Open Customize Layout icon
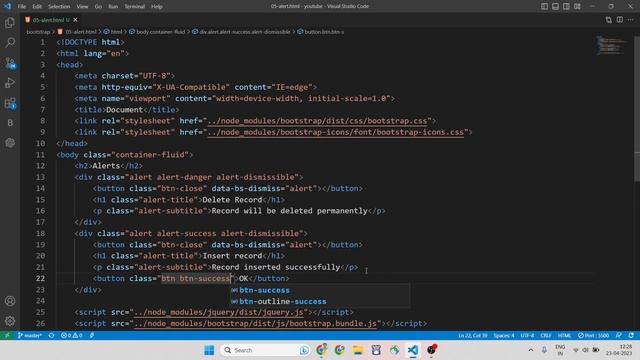The width and height of the screenshot is (640, 360). (x=577, y=6)
